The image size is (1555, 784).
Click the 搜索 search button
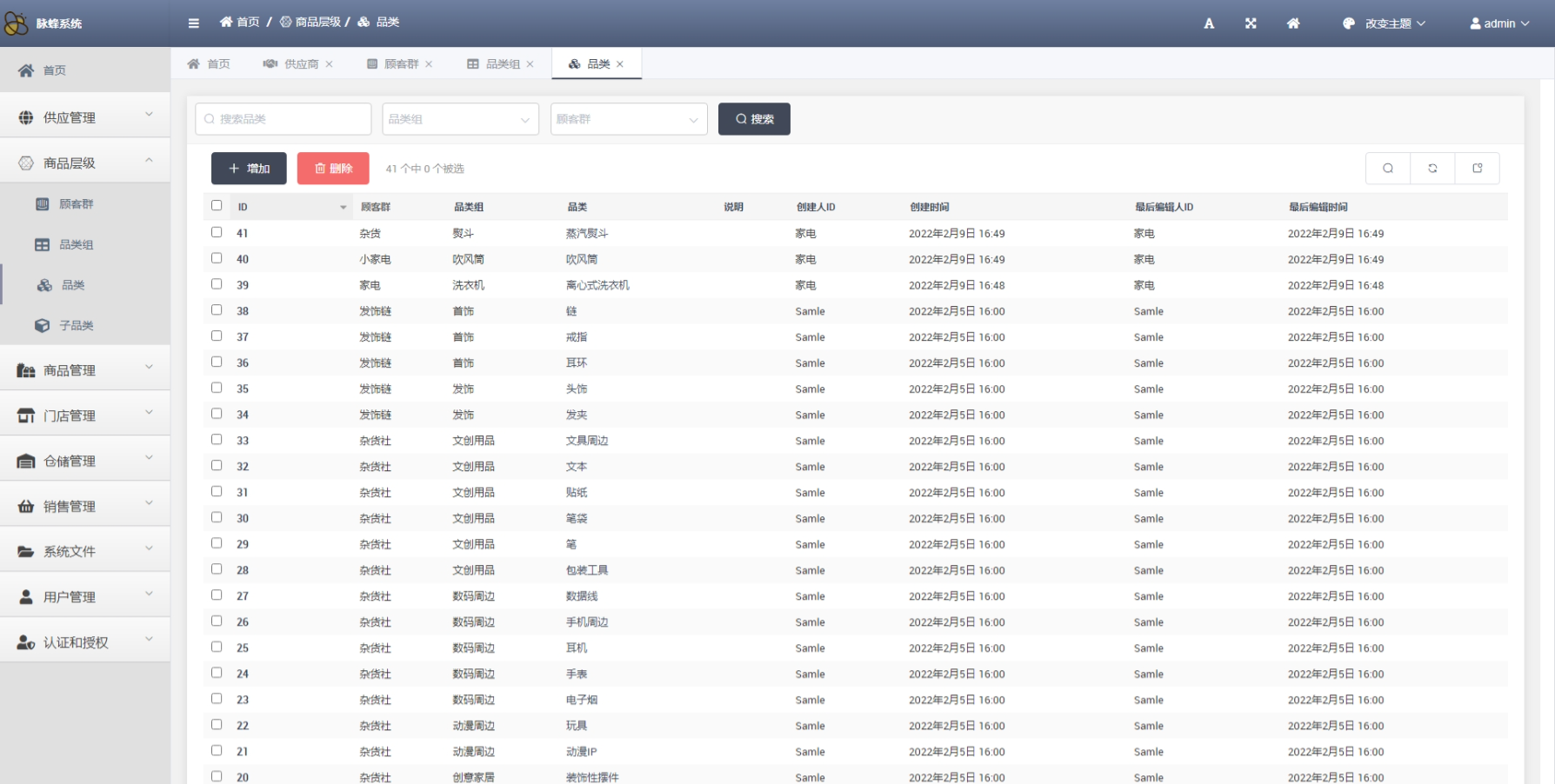(754, 119)
